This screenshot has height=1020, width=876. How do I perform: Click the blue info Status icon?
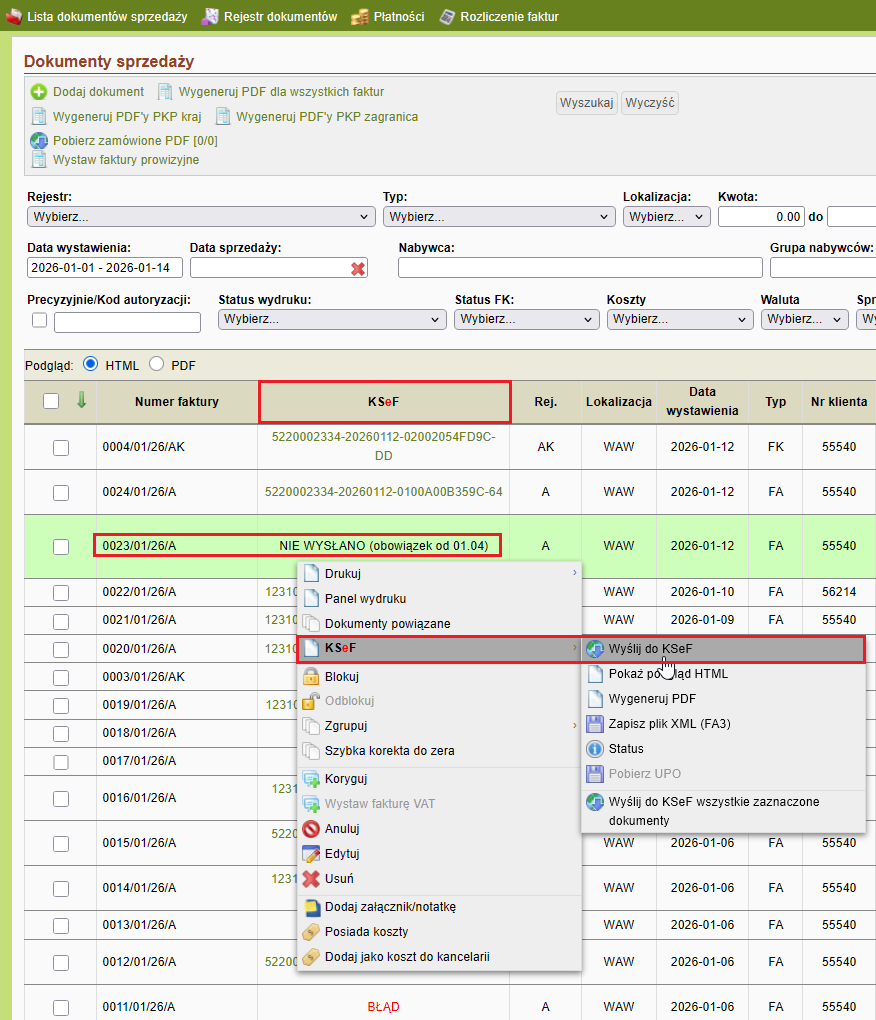(x=595, y=749)
